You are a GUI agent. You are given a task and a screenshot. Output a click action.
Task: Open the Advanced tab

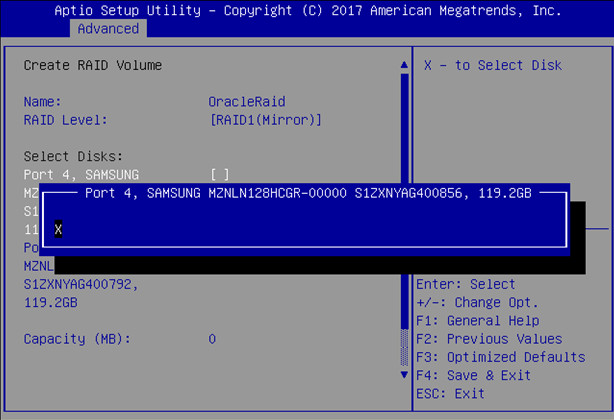click(108, 29)
